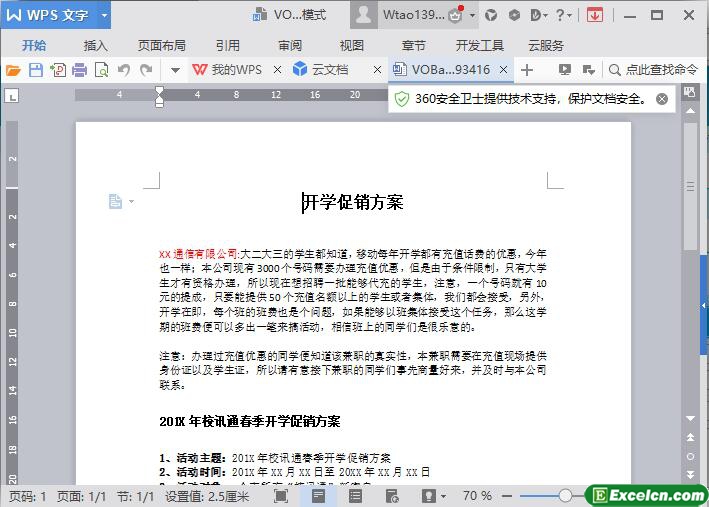
Task: Close the 云文档 tab
Action: pyautogui.click(x=377, y=70)
